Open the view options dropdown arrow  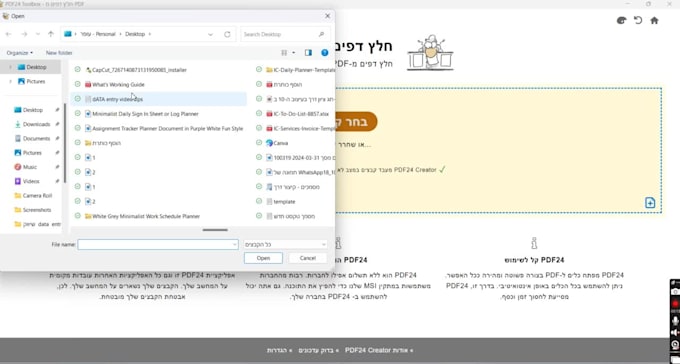click(294, 53)
